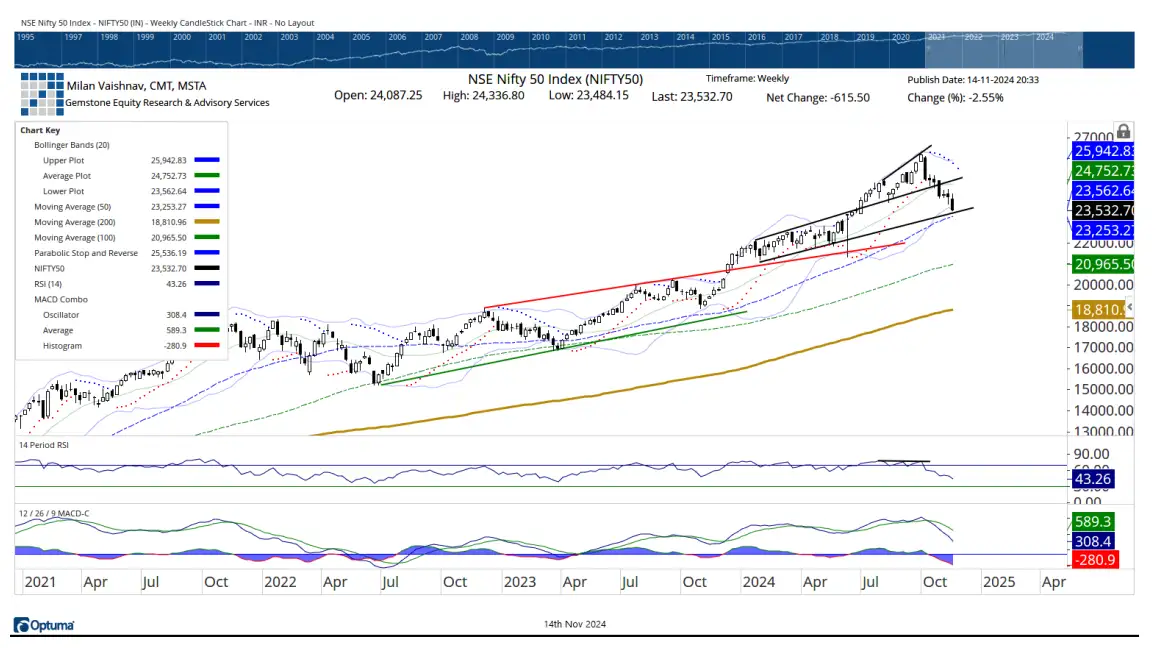Click the 90.00 RSI axis label
Viewport: 1167px width, 648px height.
(1091, 454)
